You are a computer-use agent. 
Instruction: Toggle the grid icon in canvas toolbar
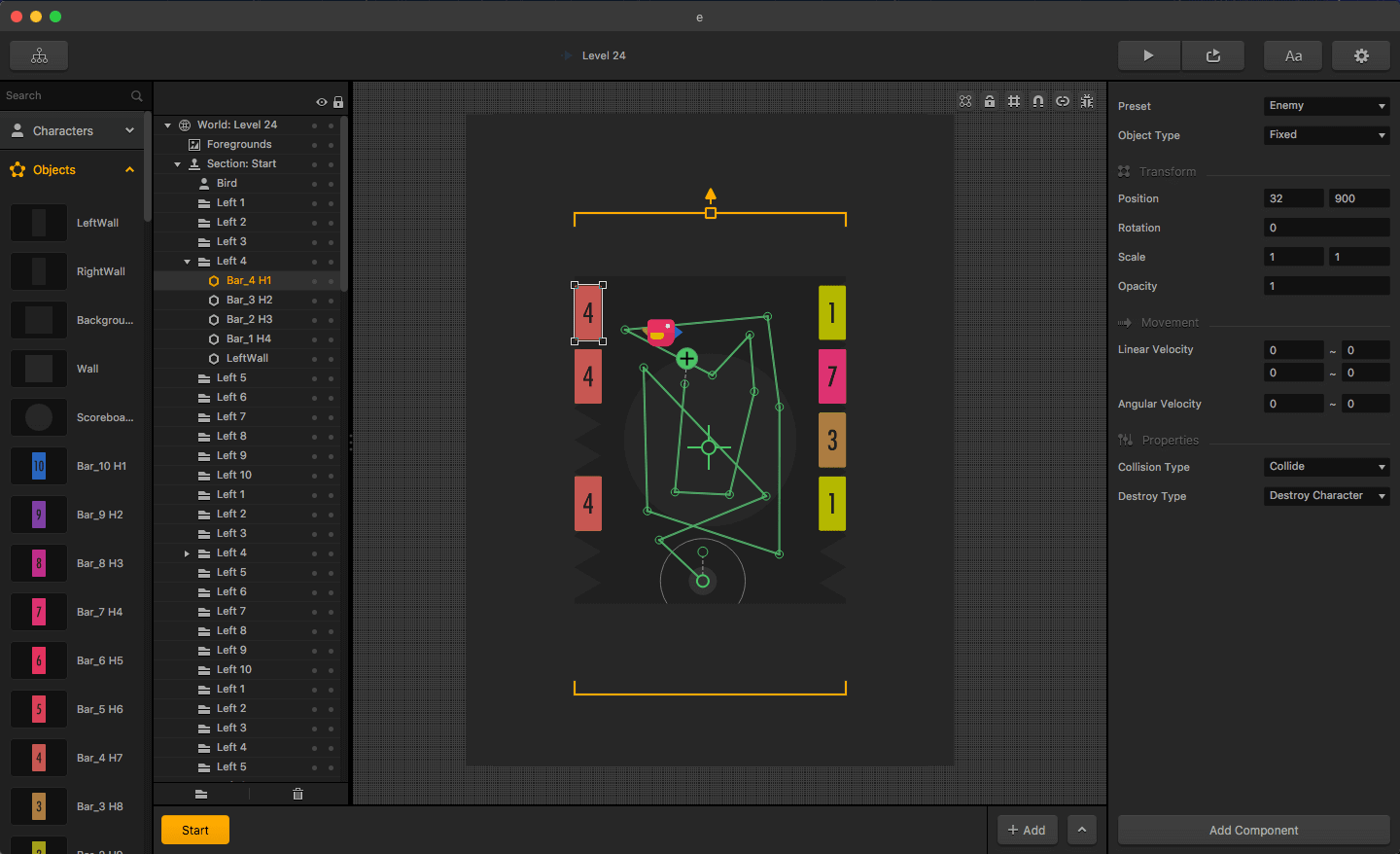point(1014,101)
